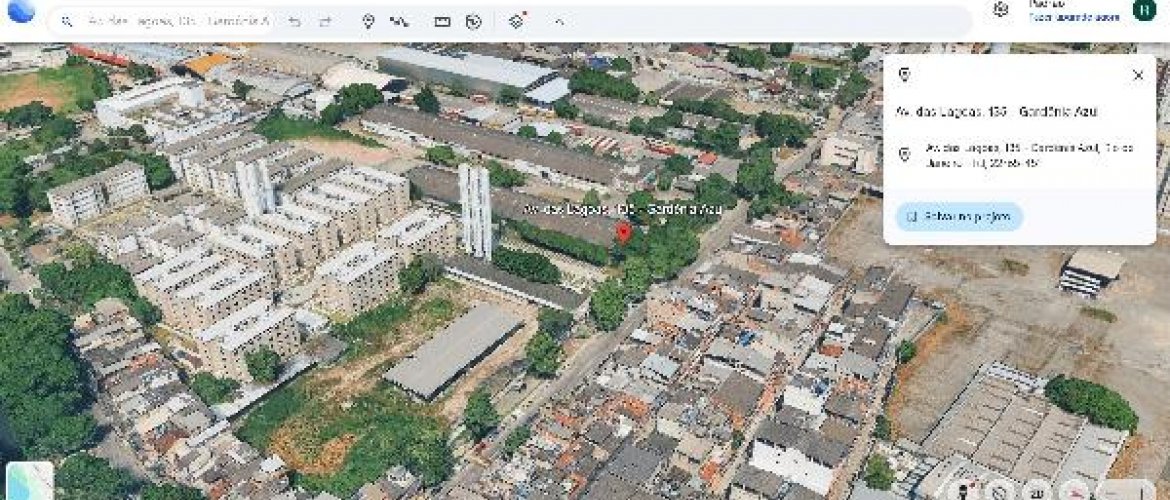The image size is (1170, 500).
Task: Click the search field with Av. das Lagoas
Action: click(x=177, y=21)
